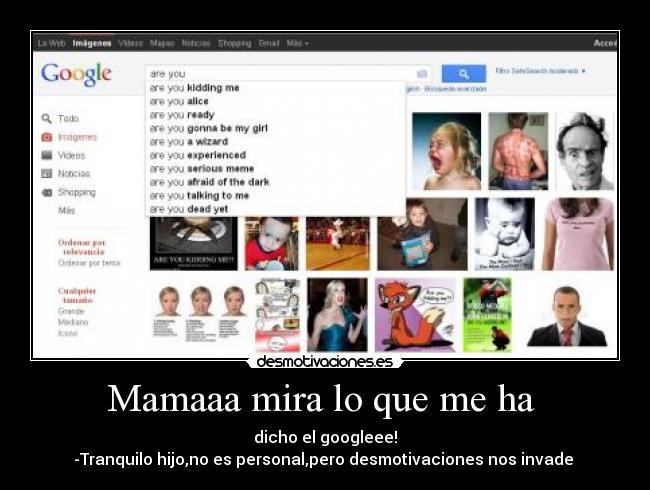Open the three women's faces thumbnail
Viewport: 650px width, 490px height.
(200, 313)
